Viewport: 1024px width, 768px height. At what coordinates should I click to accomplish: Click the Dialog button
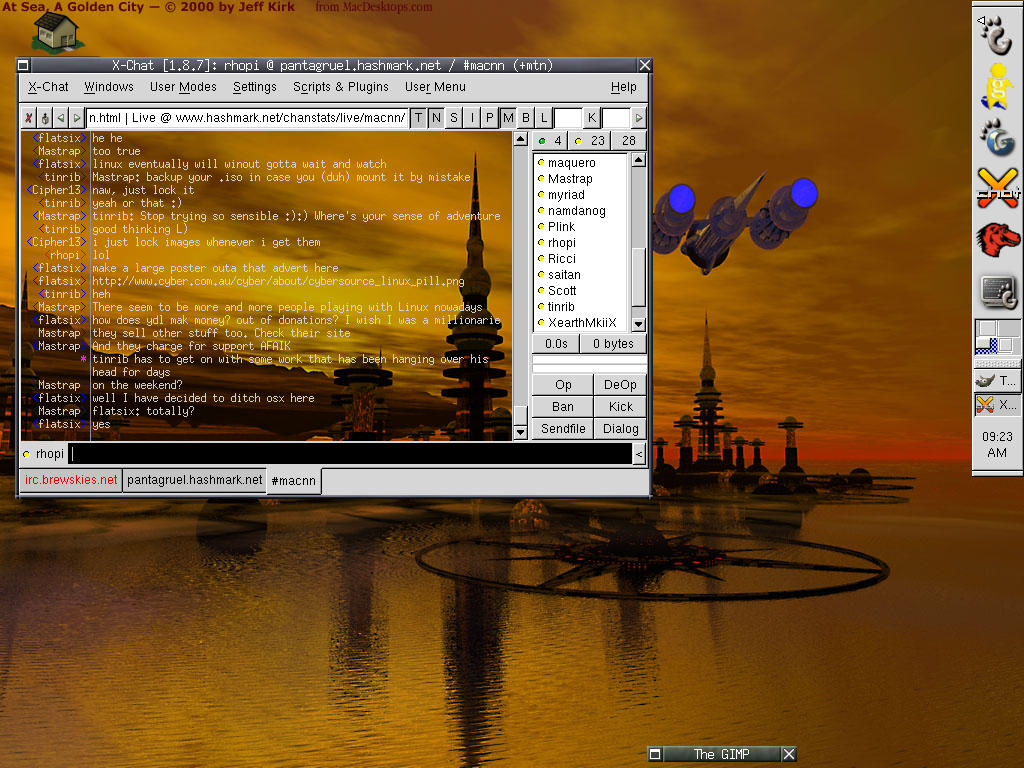tap(620, 429)
